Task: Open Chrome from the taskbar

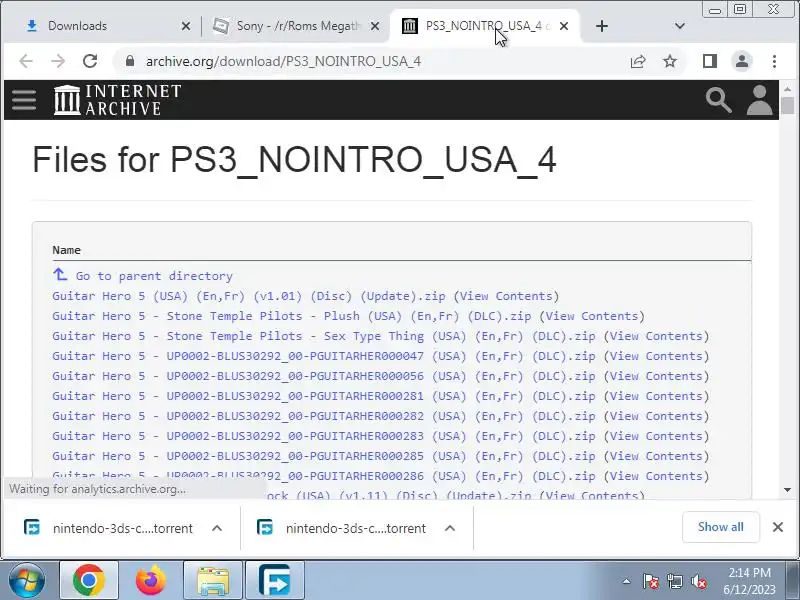Action: click(89, 580)
